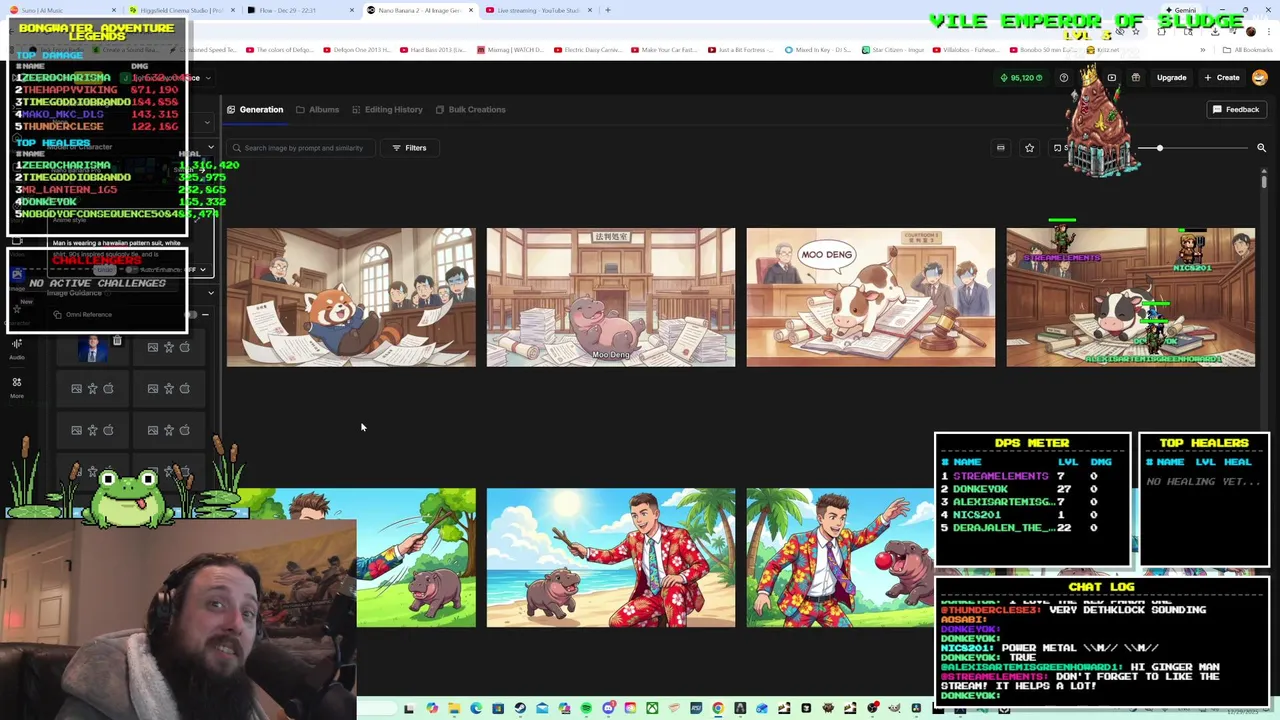Click Chrome icon in Windows taskbar

[x=718, y=709]
